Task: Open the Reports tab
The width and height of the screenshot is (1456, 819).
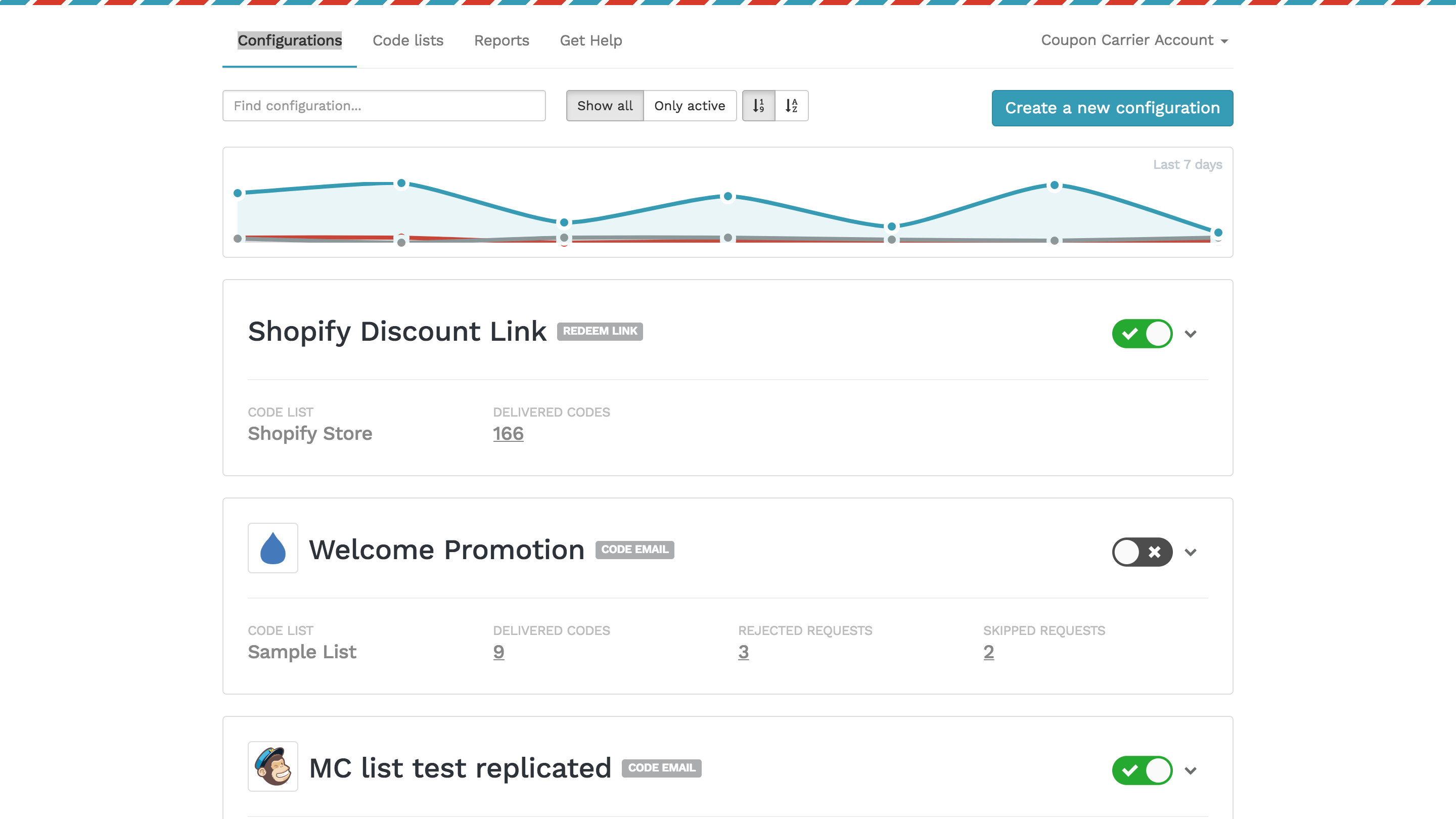Action: point(501,40)
